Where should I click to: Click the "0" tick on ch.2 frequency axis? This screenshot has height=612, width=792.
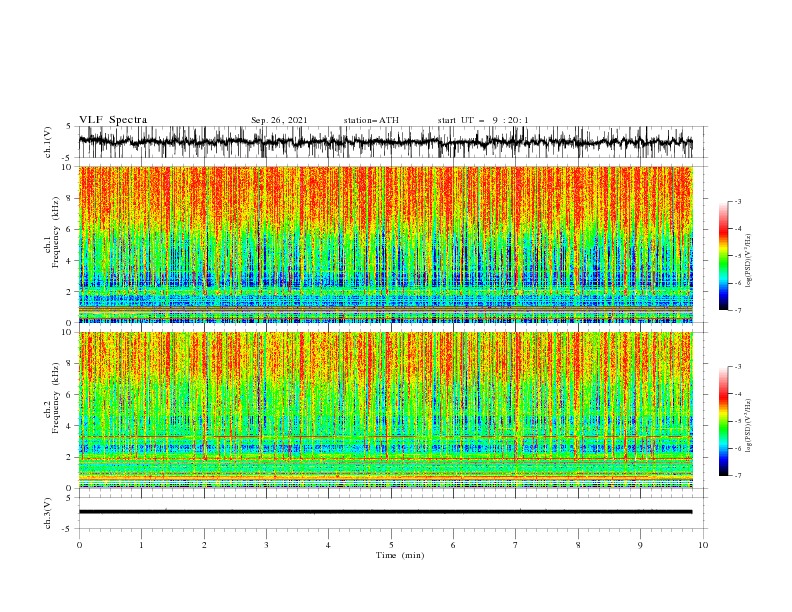coord(70,488)
